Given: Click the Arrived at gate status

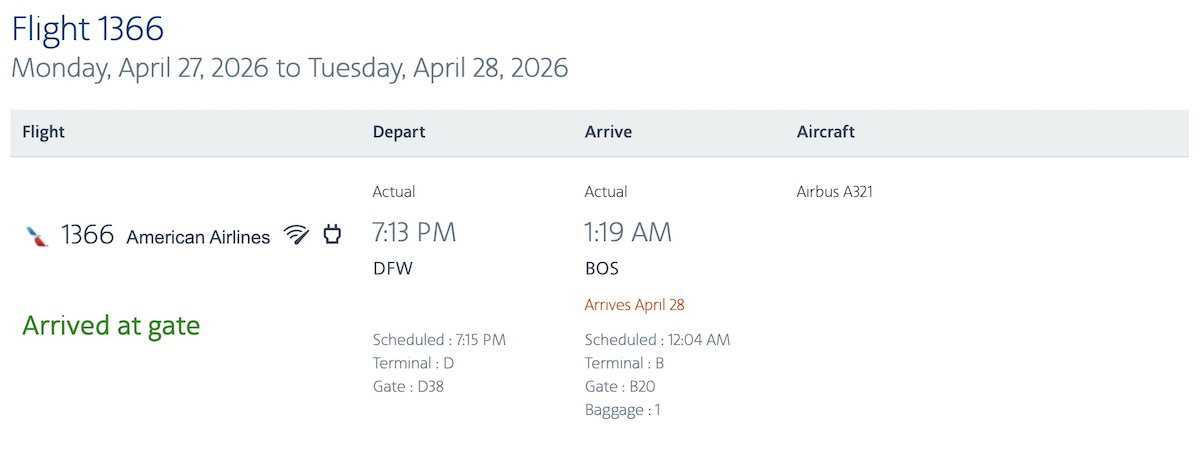Looking at the screenshot, I should pos(111,325).
